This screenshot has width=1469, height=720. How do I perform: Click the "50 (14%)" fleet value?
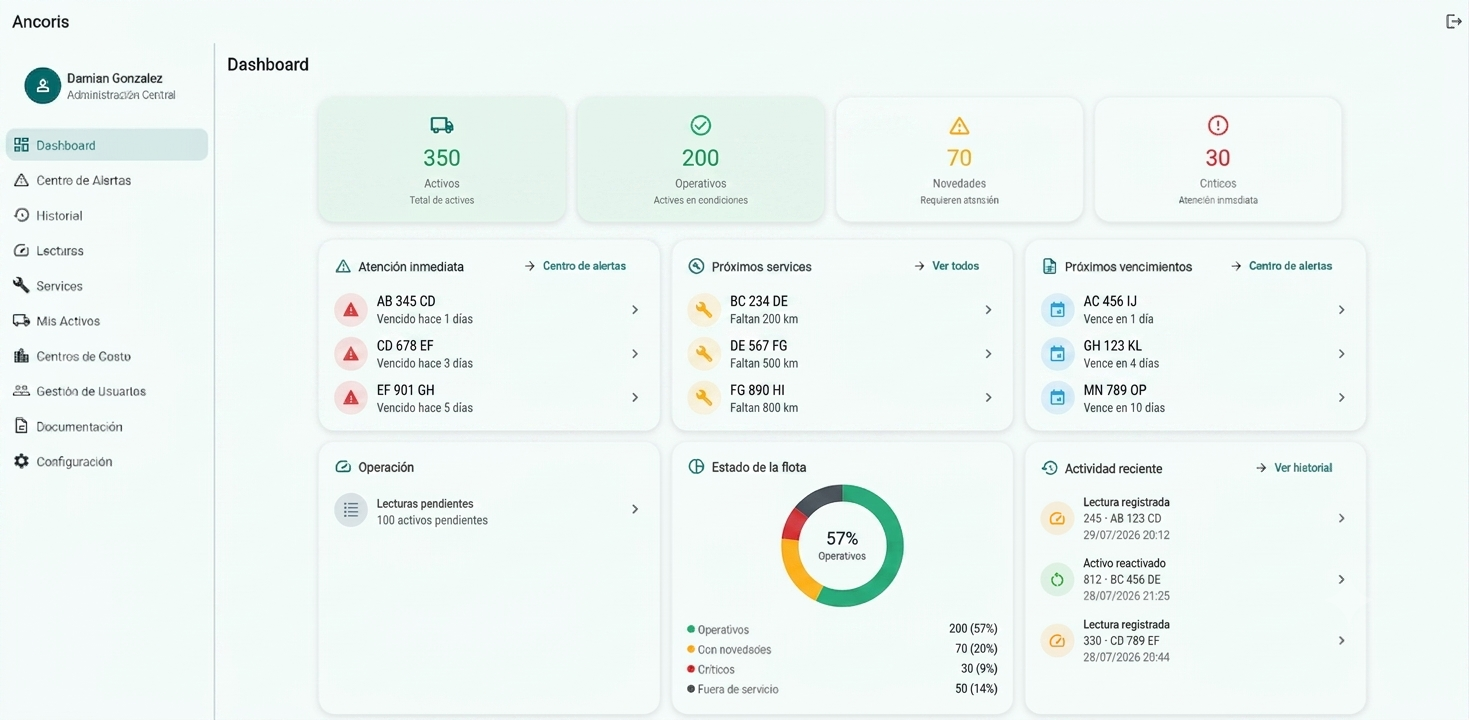tap(976, 689)
